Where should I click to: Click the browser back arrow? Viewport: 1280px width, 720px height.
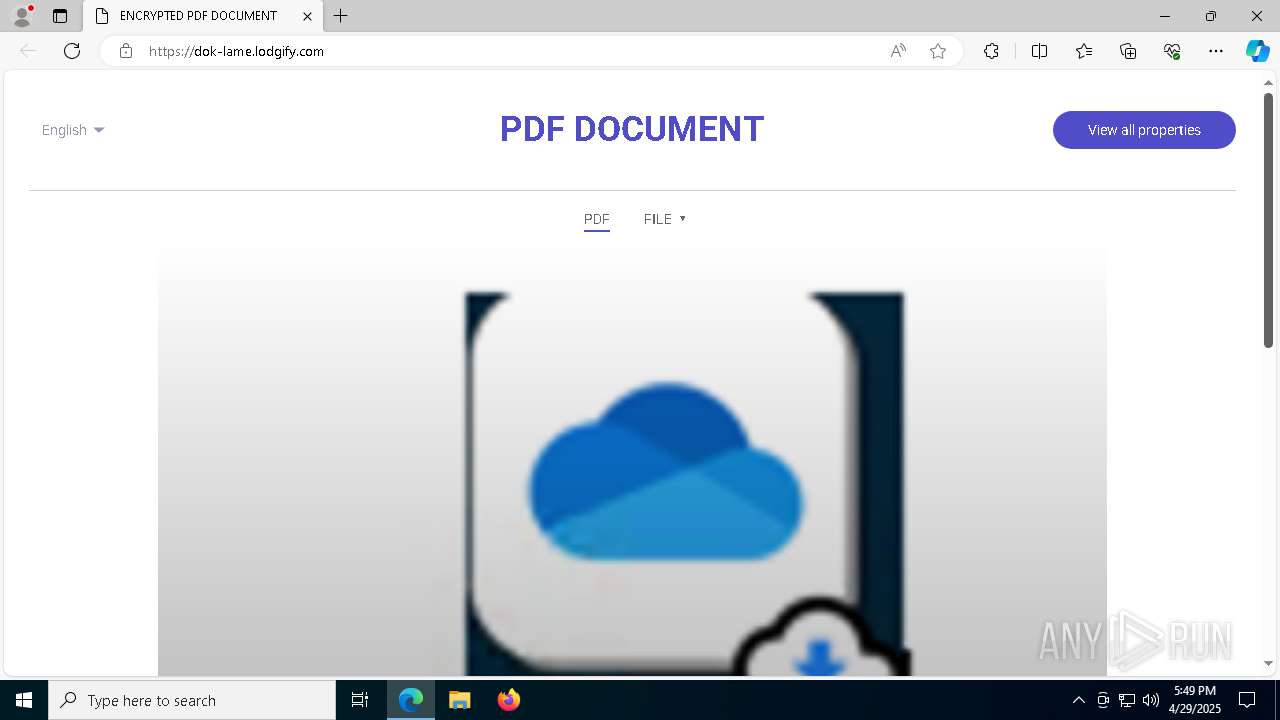click(x=28, y=51)
